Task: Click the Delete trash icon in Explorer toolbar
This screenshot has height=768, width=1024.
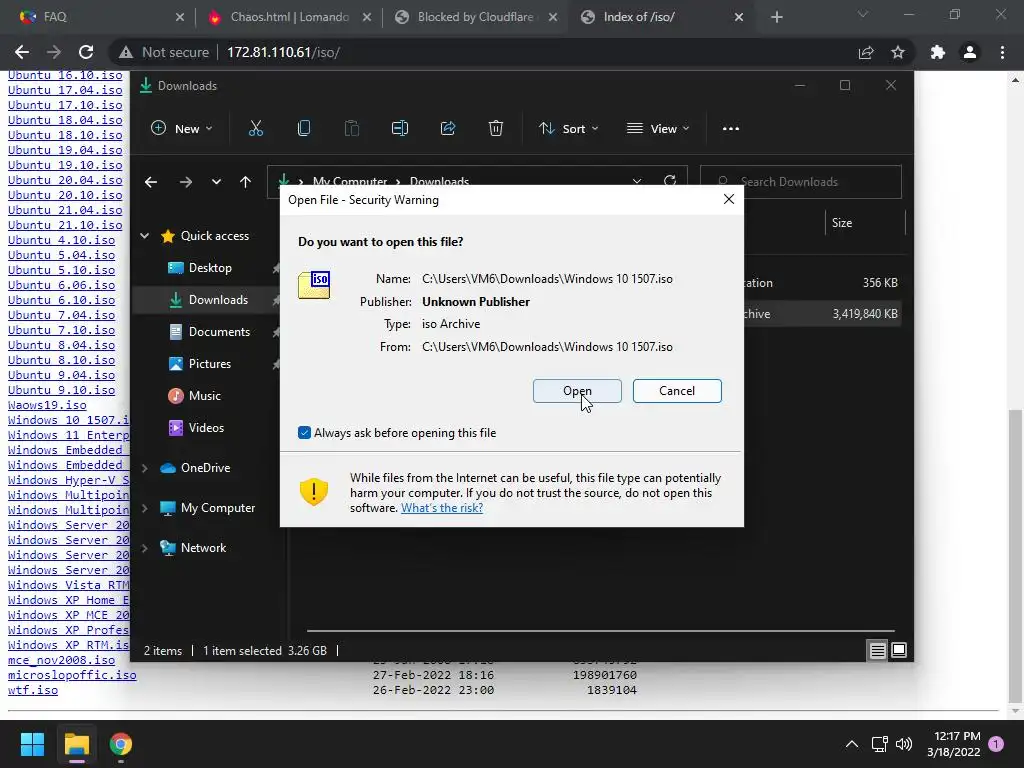Action: (x=496, y=129)
